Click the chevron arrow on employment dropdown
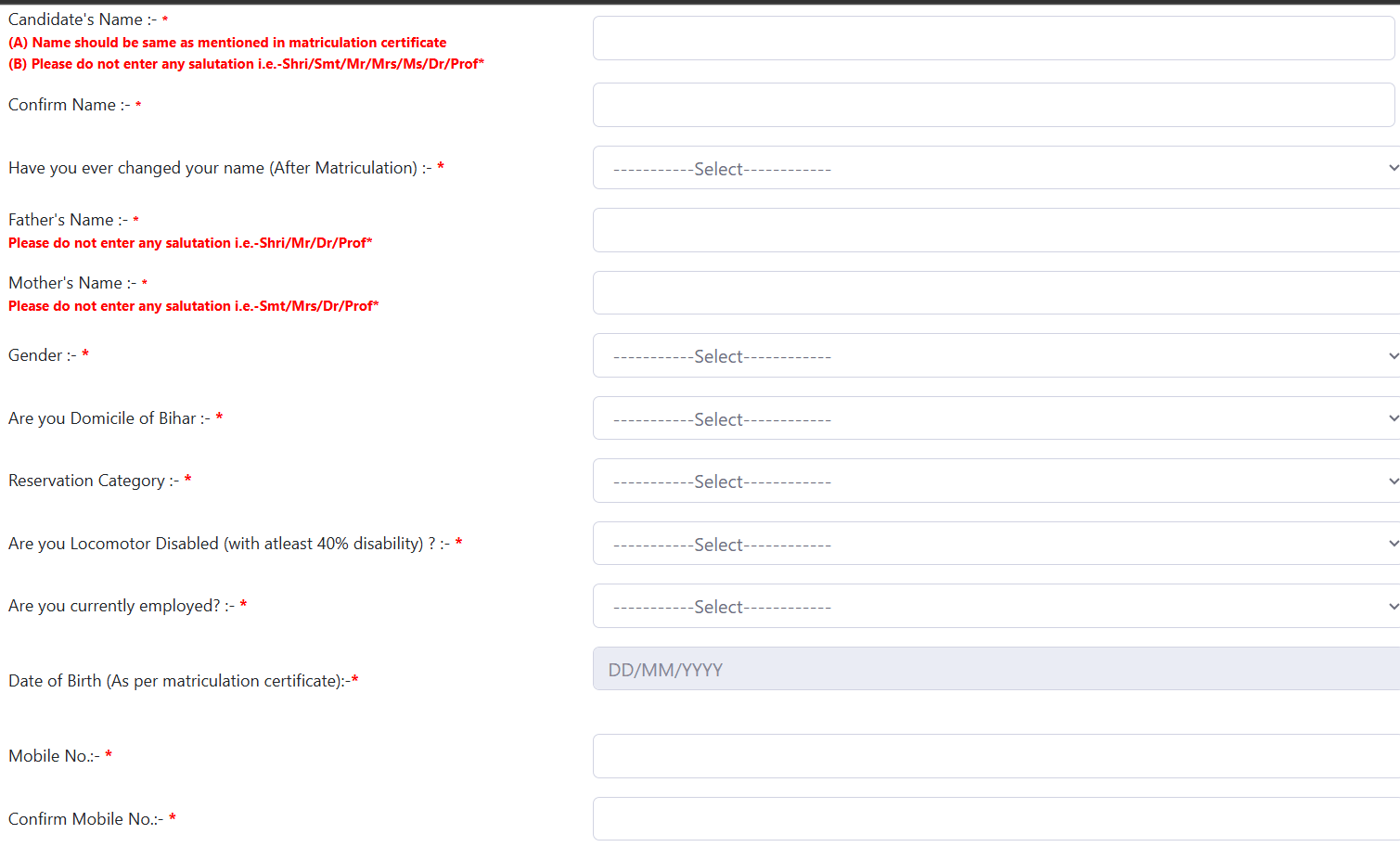1400x847 pixels. click(x=1393, y=607)
